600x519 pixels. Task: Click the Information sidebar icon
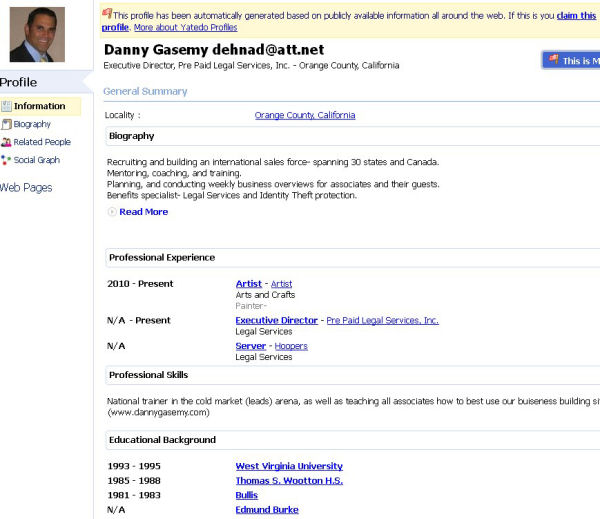click(7, 106)
